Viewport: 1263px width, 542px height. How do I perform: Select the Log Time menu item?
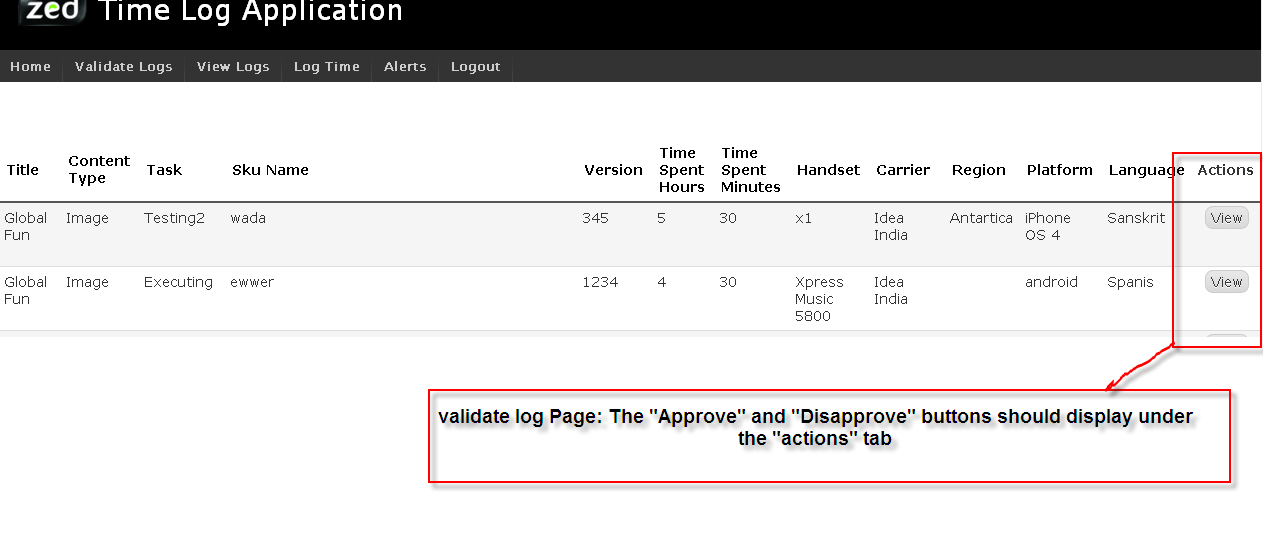pos(327,66)
